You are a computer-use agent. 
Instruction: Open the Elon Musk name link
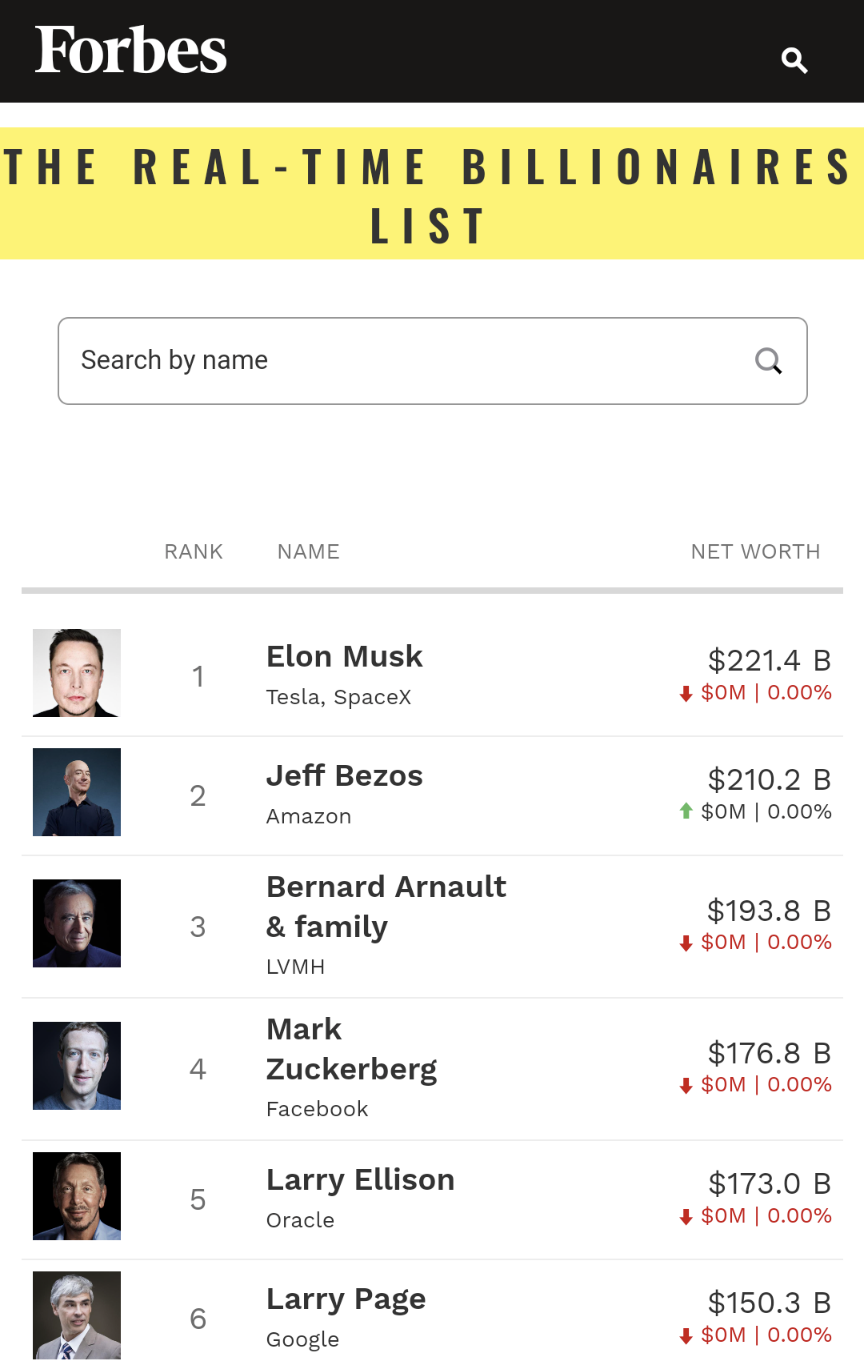point(344,657)
